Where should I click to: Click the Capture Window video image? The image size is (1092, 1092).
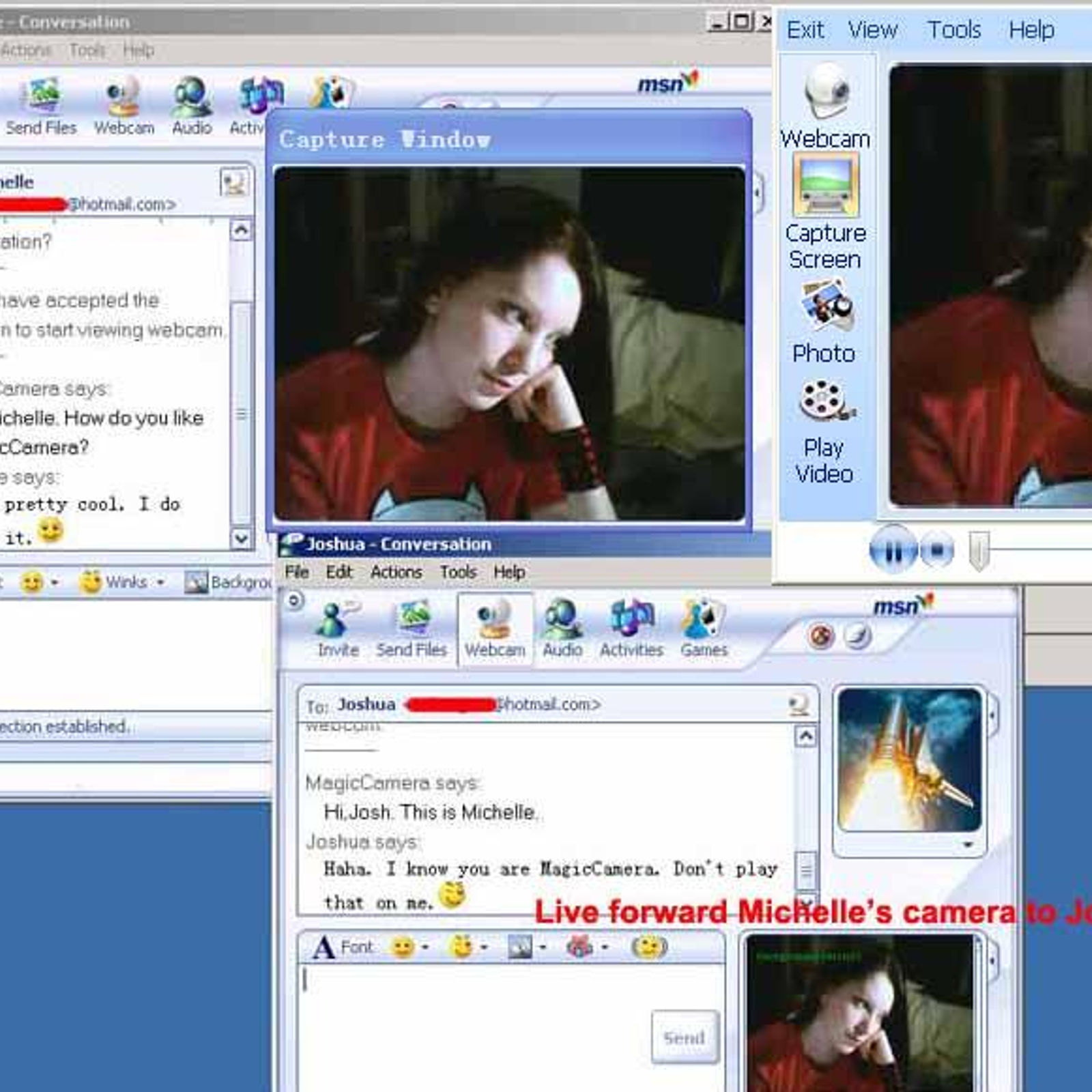(509, 343)
